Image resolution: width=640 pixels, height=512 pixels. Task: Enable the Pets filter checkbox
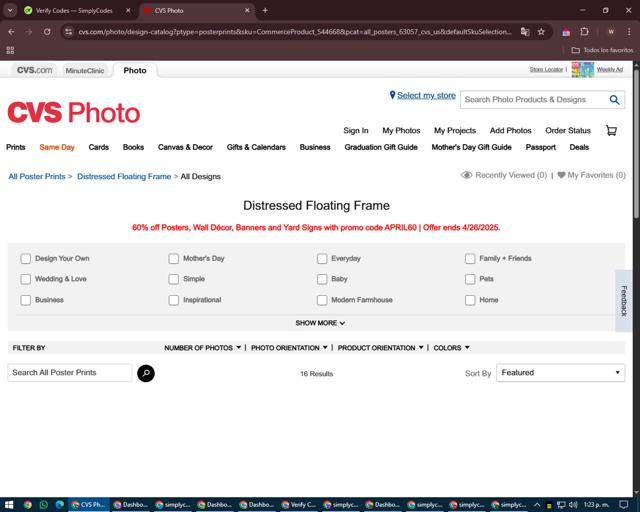[x=470, y=279]
